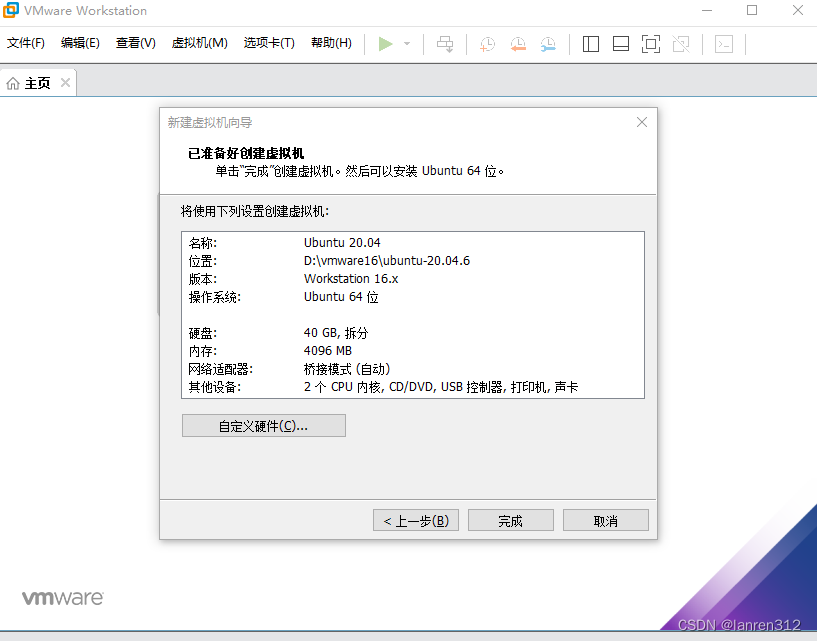Click the VMware Workstation title bar logo
The image size is (817, 641).
point(10,10)
